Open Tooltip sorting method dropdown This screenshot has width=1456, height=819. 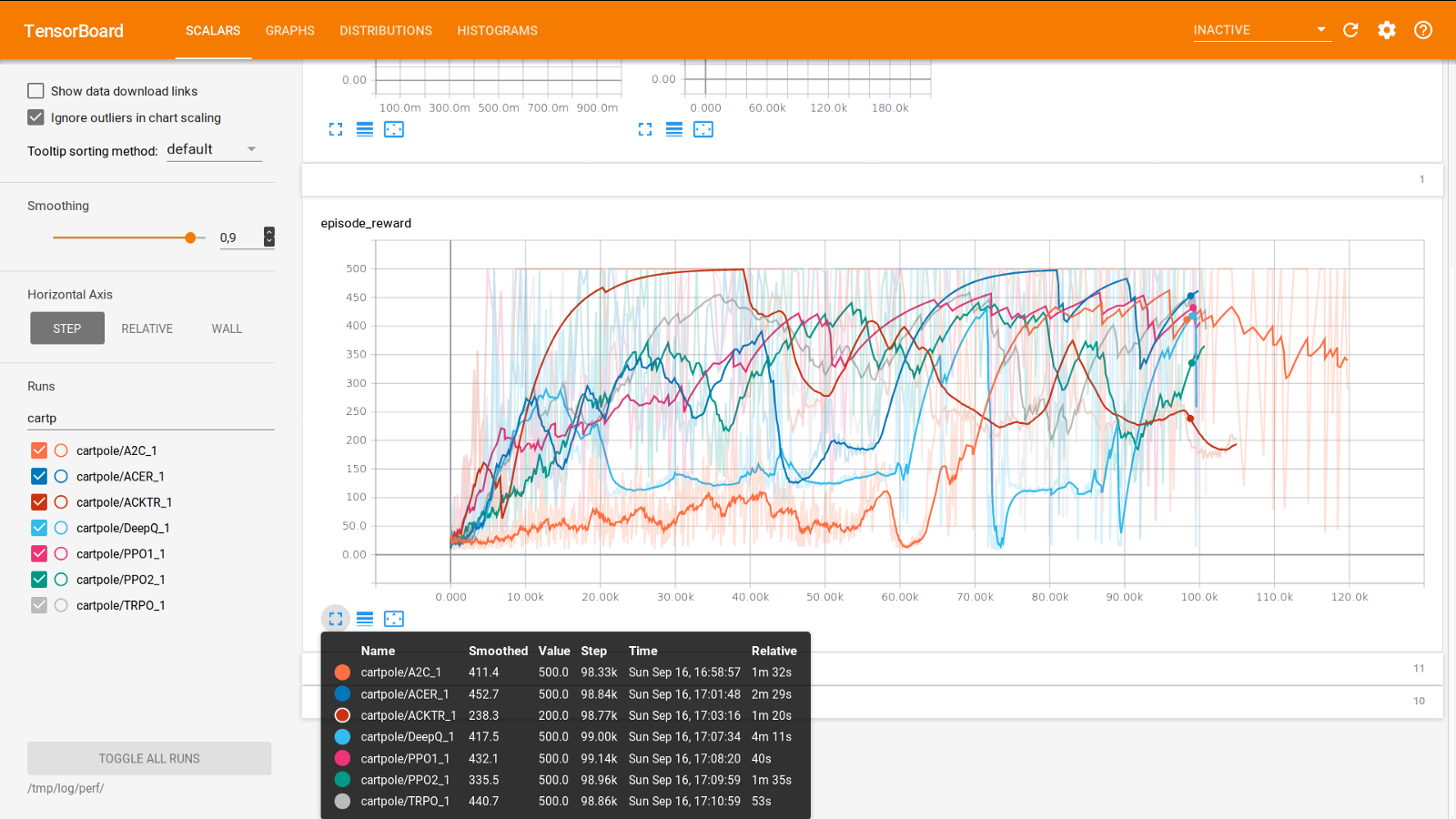(x=214, y=149)
